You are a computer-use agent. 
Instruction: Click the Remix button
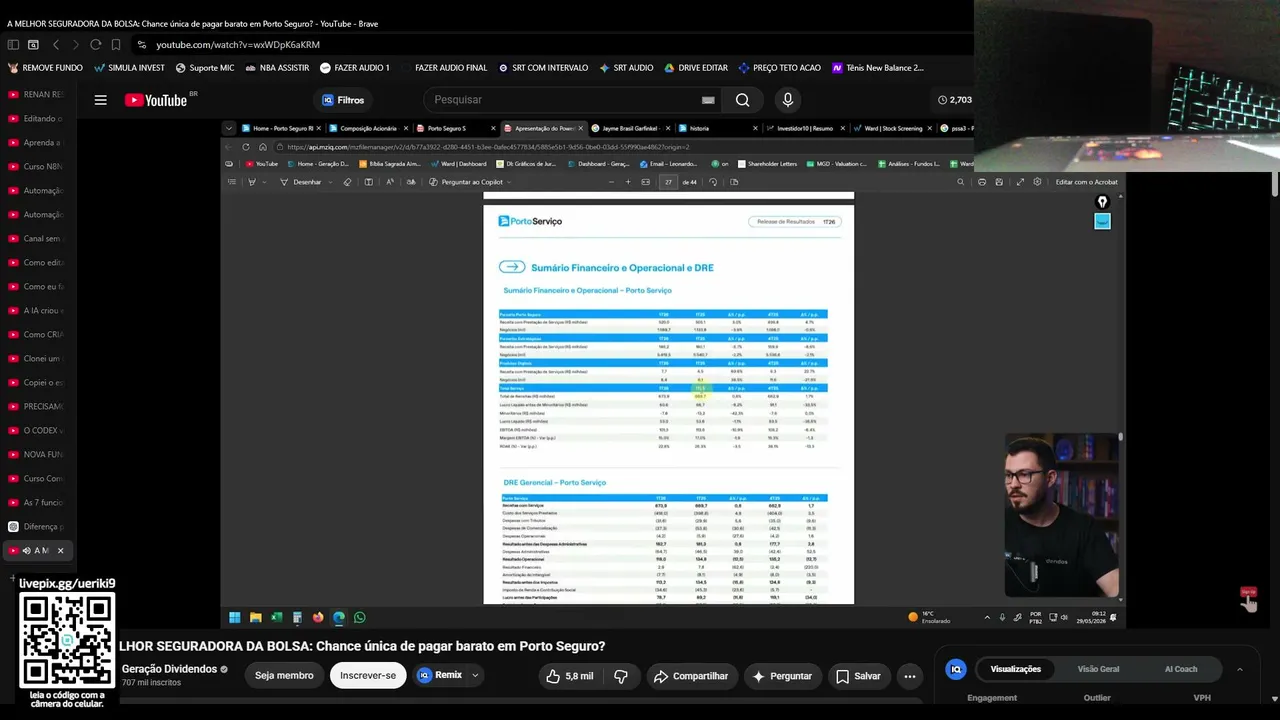(x=439, y=676)
